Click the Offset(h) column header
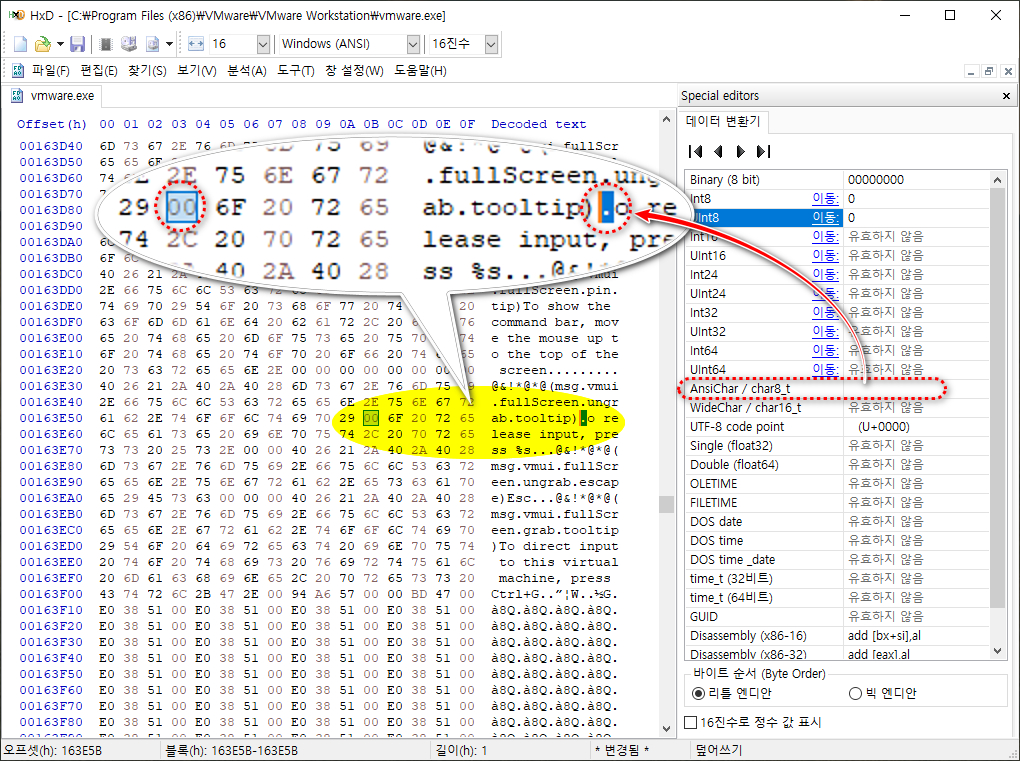The width and height of the screenshot is (1020, 761). pos(51,124)
